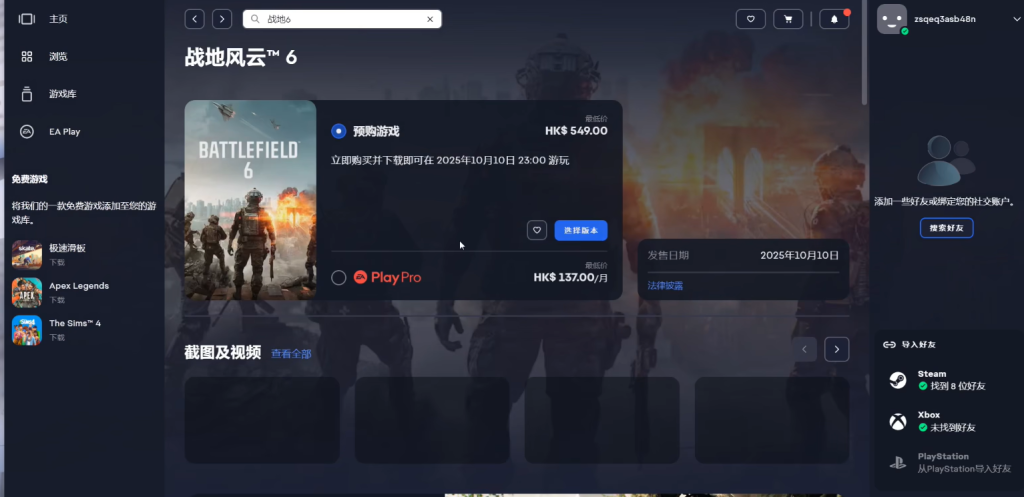Open Apex Legends free game thumbnail
This screenshot has width=1024, height=497.
[x=27, y=292]
